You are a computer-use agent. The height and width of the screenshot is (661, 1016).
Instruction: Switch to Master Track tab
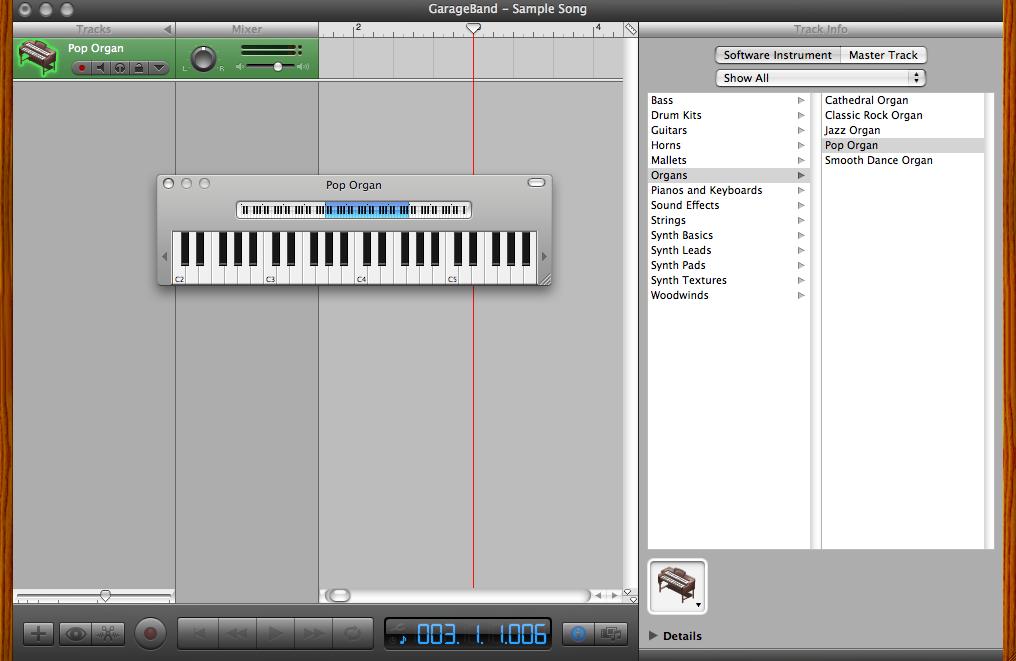pyautogui.click(x=883, y=55)
